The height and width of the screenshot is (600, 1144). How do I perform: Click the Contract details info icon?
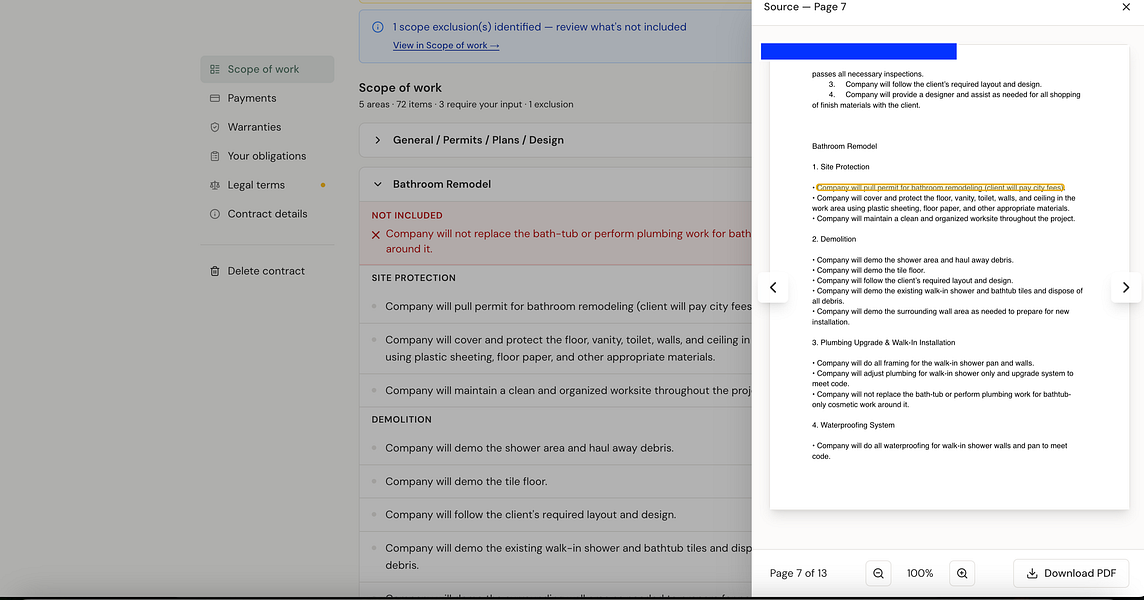point(214,214)
